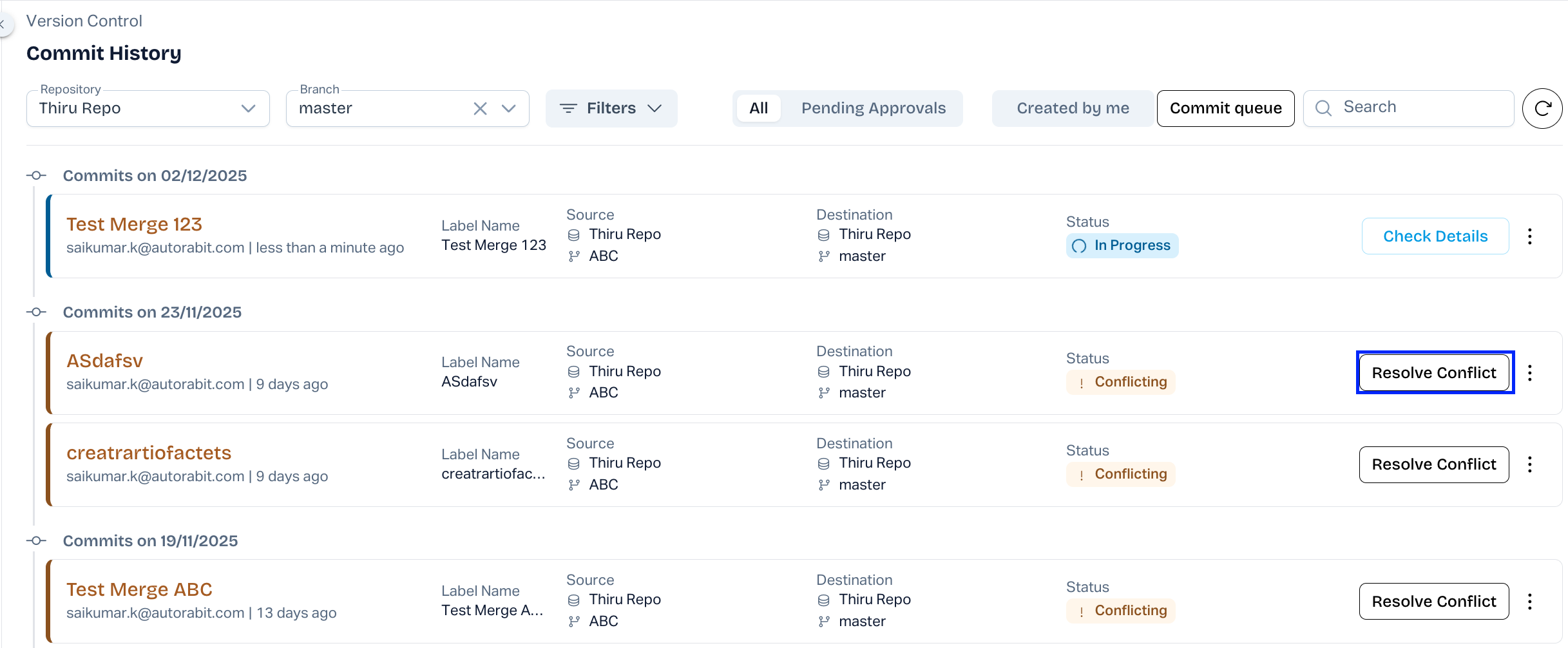1568x648 pixels.
Task: Click the Commit queue button
Action: (x=1225, y=108)
